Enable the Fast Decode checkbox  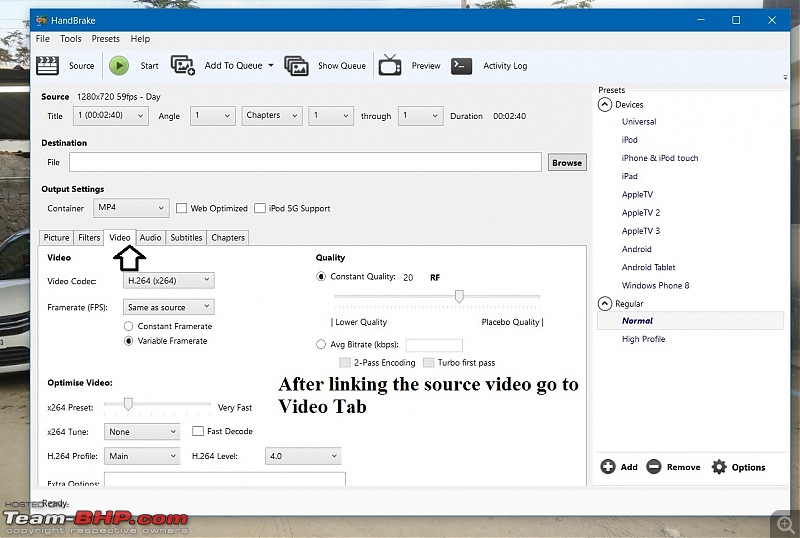[198, 431]
